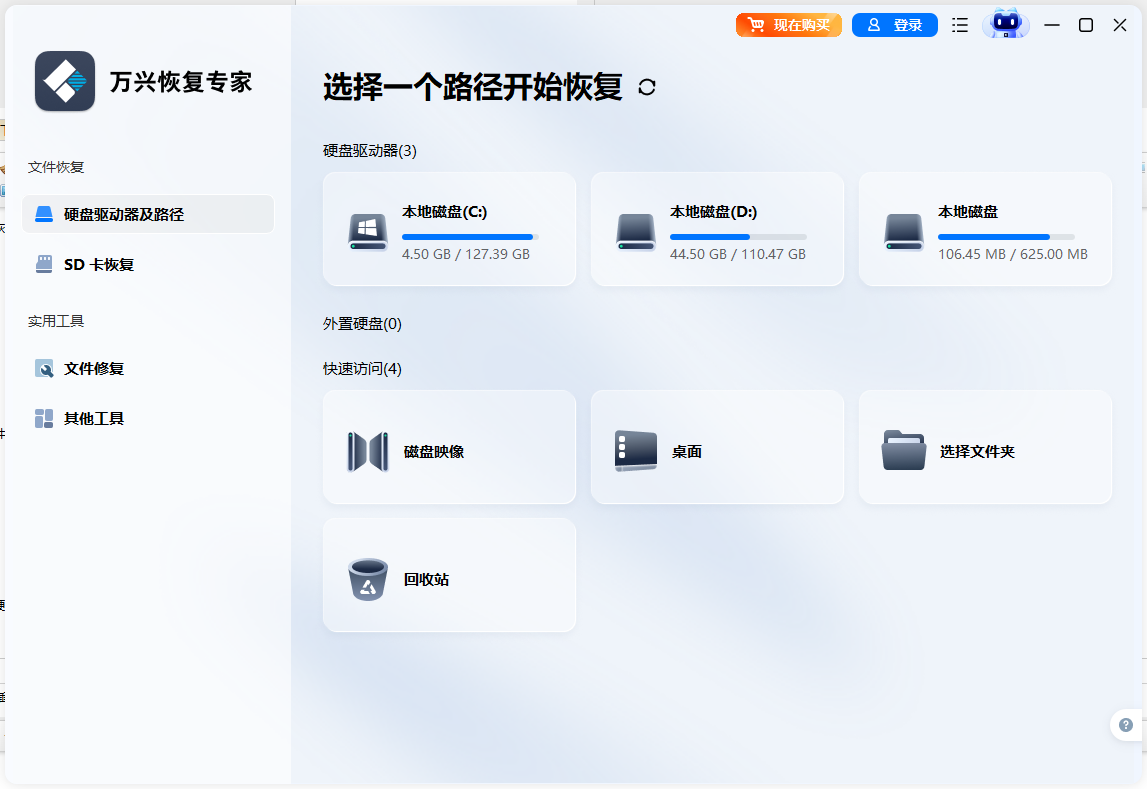This screenshot has height=789, width=1147.
Task: Click the file repair wrench icon
Action: 44,369
